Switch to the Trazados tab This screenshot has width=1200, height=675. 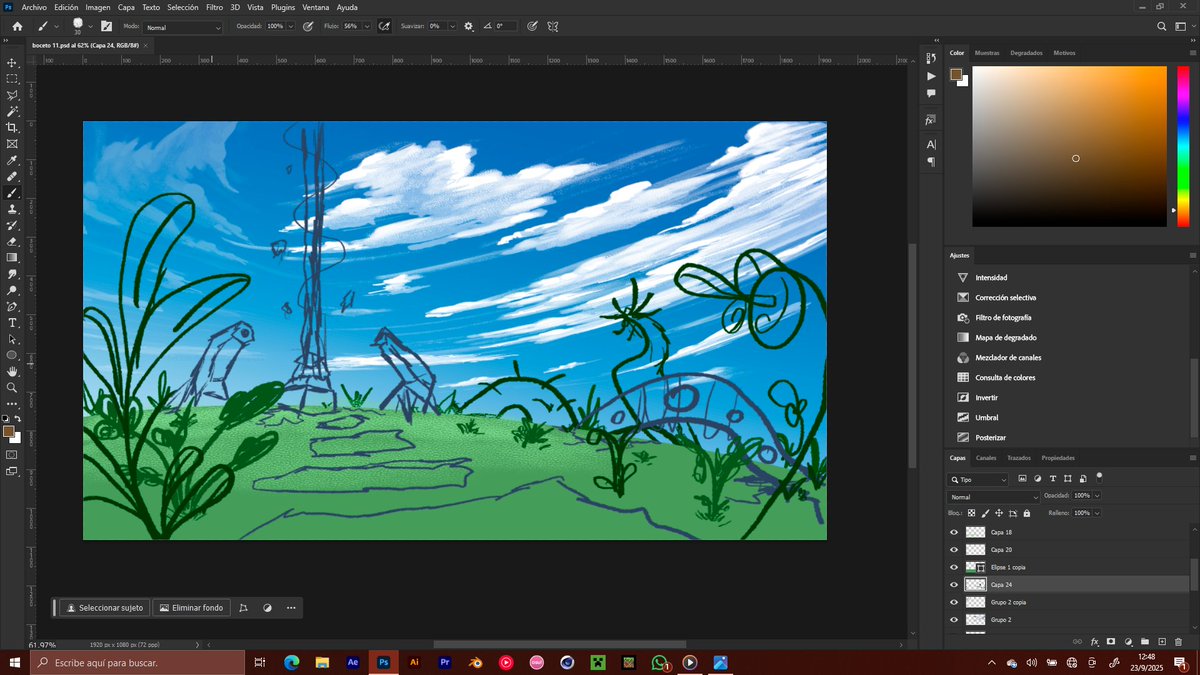coord(1019,458)
